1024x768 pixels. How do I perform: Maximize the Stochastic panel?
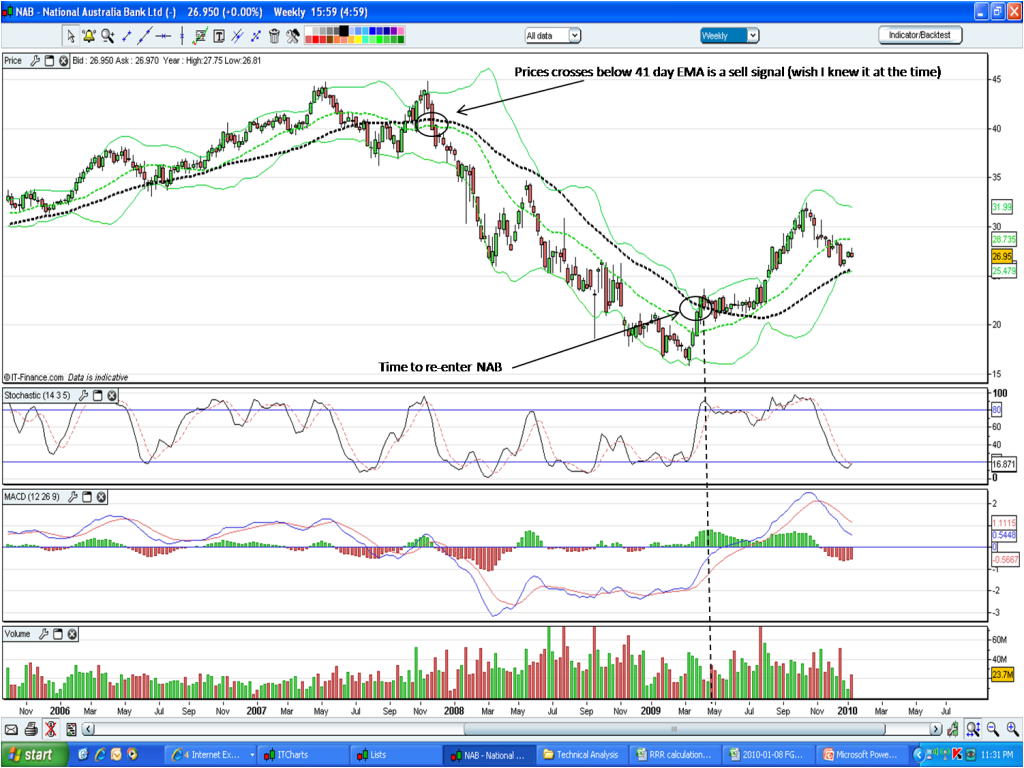[x=98, y=396]
